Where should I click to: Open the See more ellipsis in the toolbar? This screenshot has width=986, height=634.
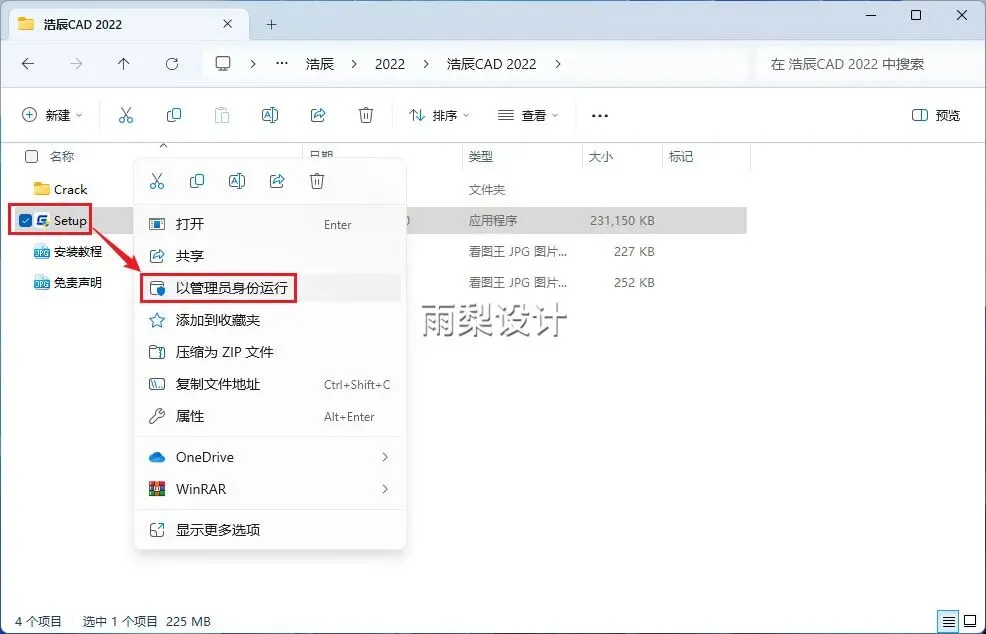point(600,116)
